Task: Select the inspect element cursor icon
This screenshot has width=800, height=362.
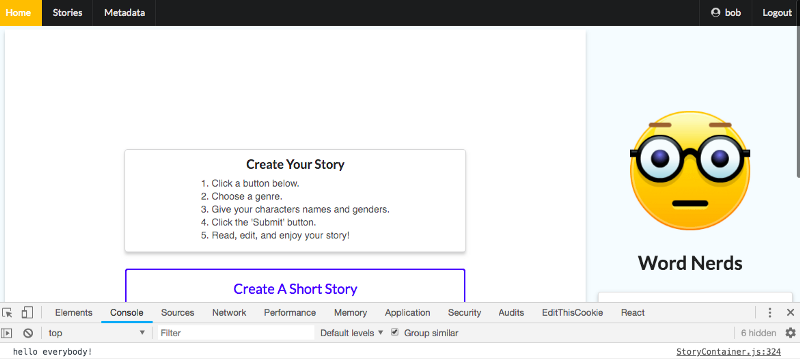Action: pos(7,313)
